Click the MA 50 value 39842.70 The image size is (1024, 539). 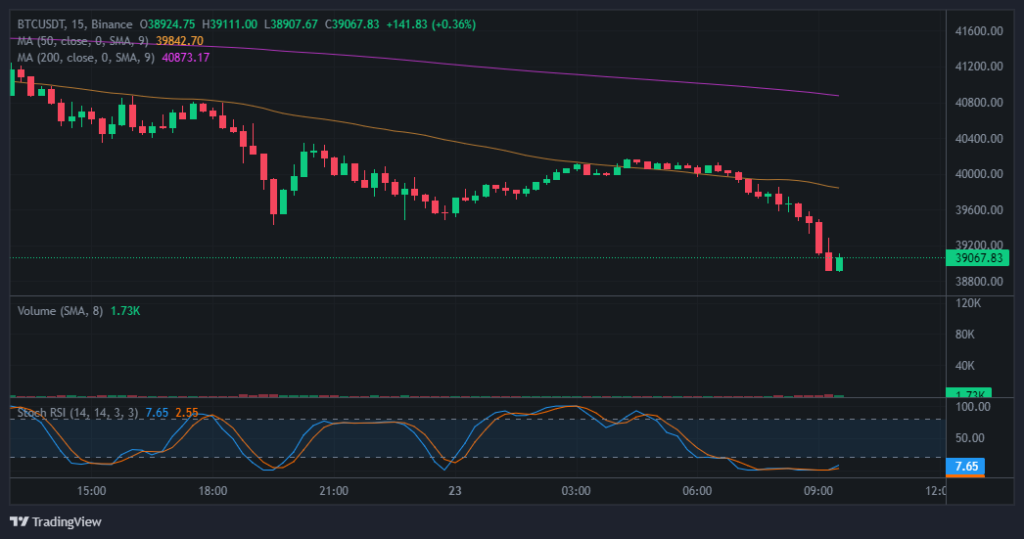pyautogui.click(x=180, y=41)
